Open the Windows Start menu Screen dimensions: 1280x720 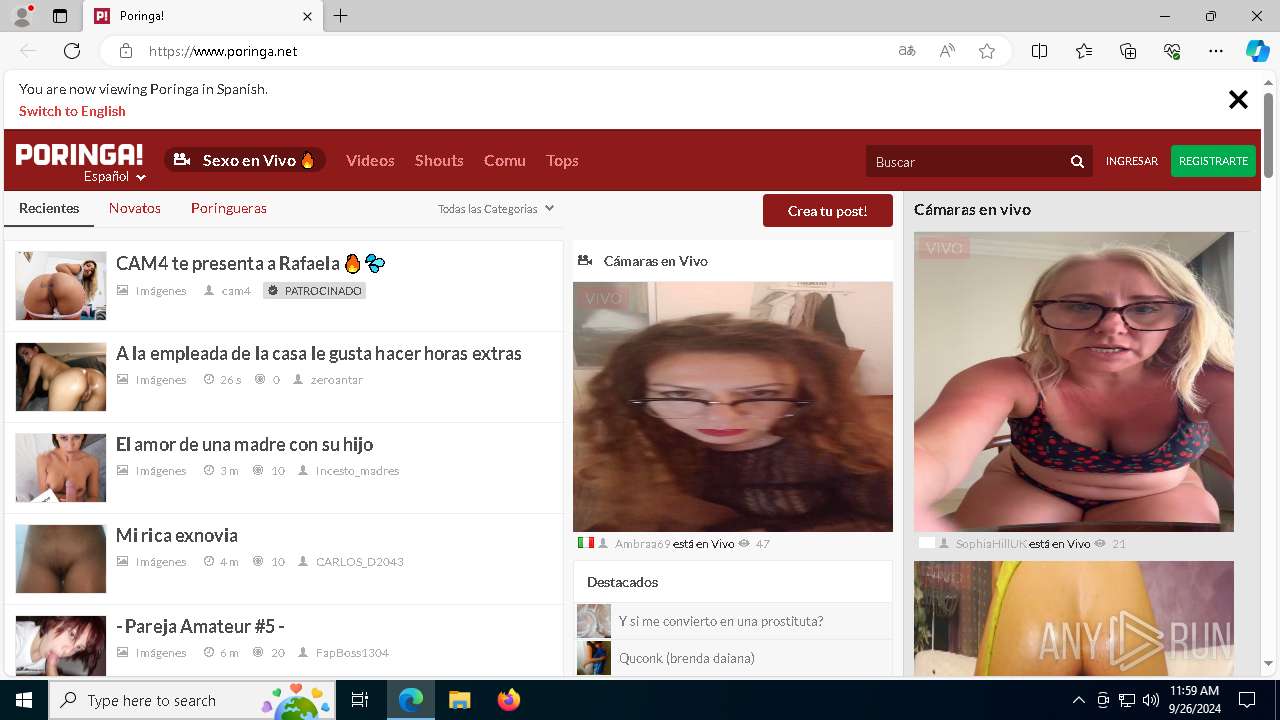[x=24, y=700]
